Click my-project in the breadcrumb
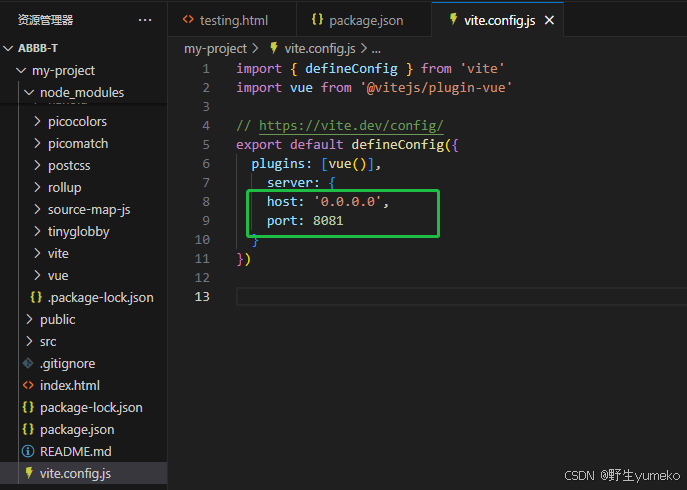This screenshot has height=490, width=687. click(x=215, y=49)
